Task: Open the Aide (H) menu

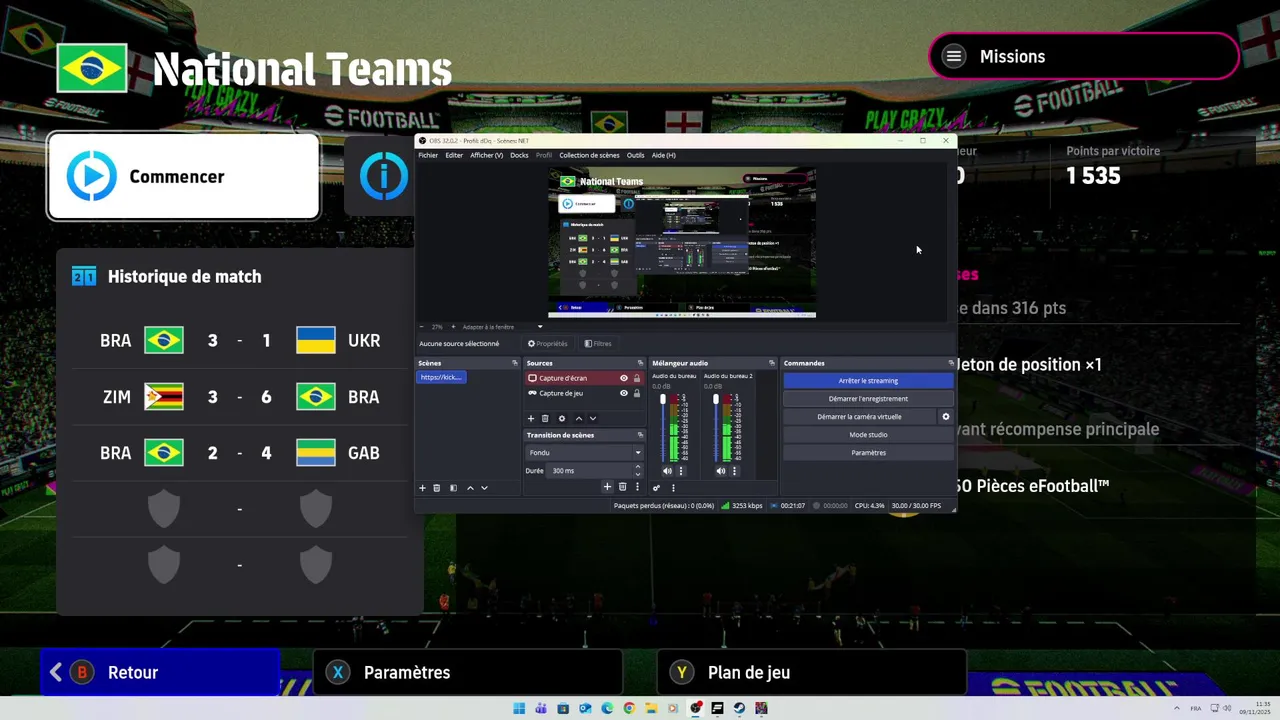Action: 664,155
